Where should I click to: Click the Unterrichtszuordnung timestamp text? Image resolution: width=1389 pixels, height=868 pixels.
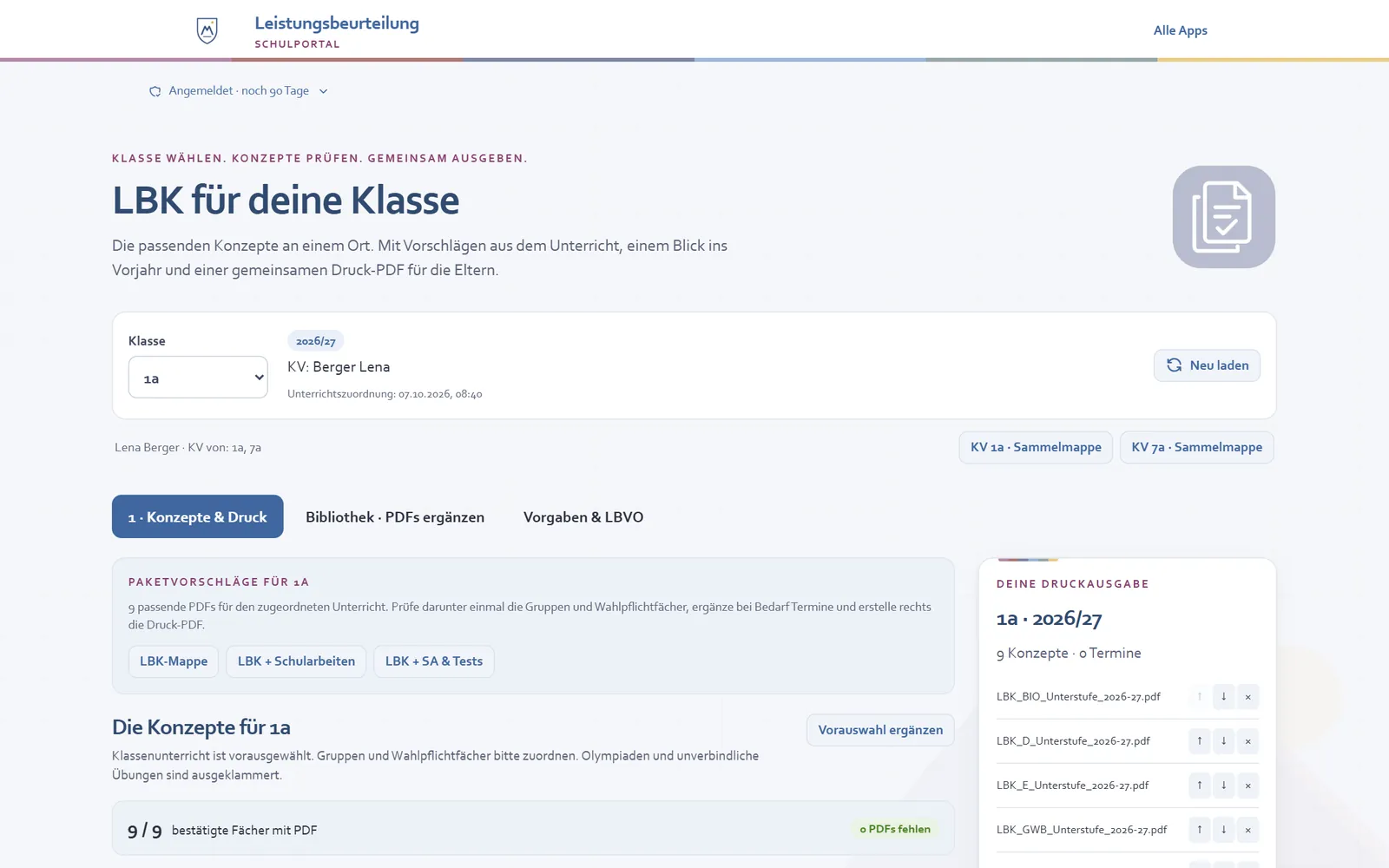pos(385,394)
